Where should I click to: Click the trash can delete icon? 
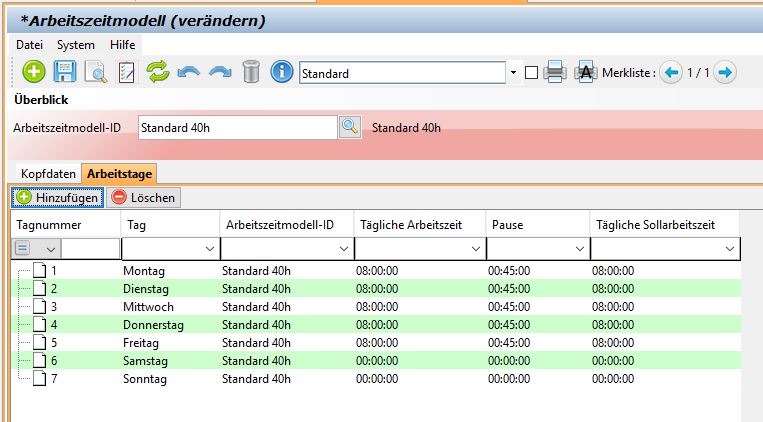[x=251, y=72]
